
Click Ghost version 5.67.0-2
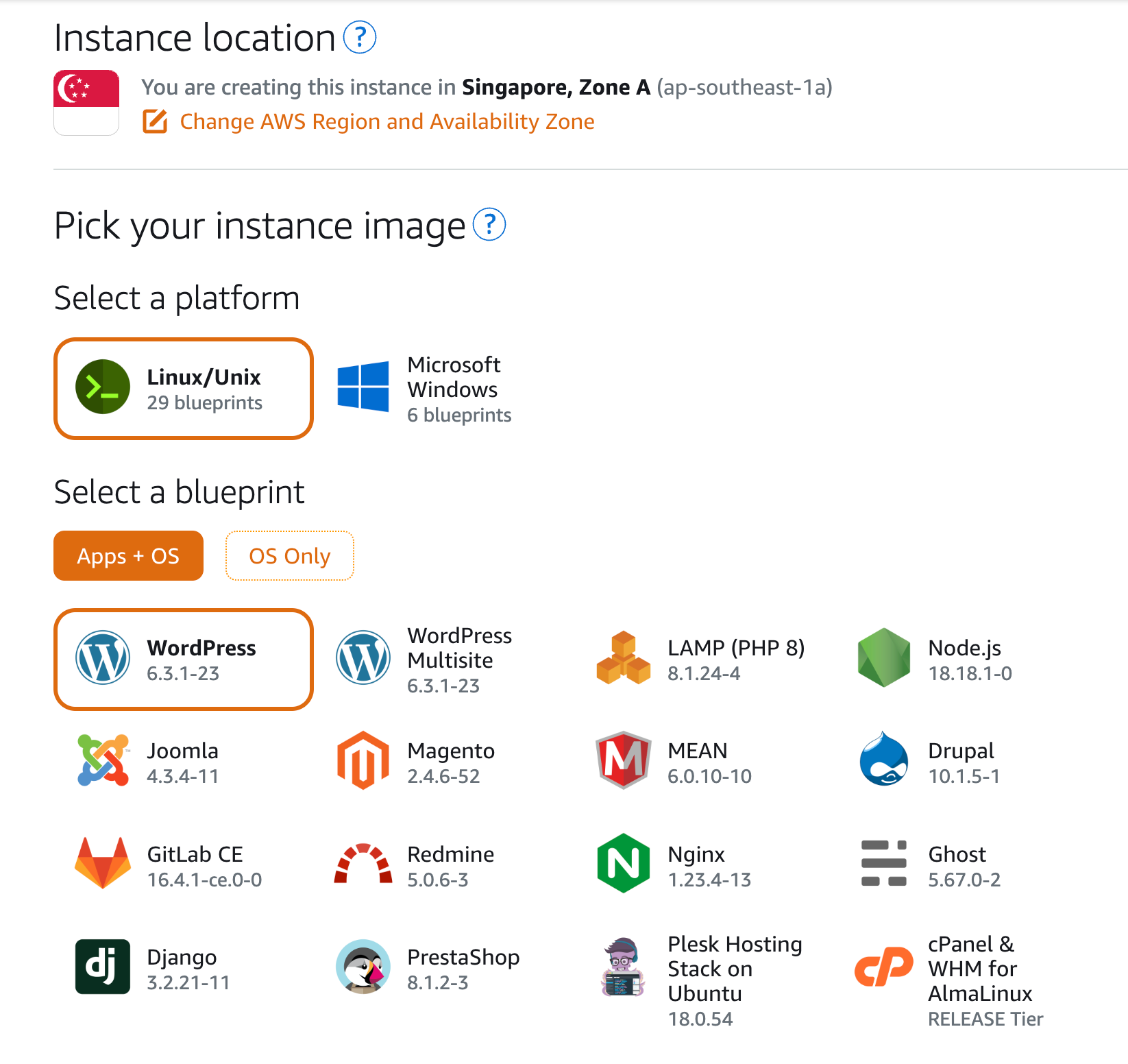(x=964, y=880)
